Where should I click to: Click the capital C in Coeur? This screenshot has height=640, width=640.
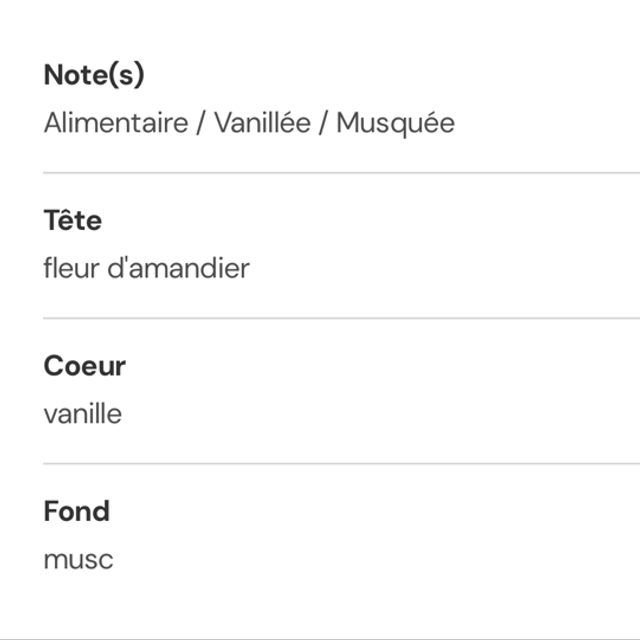(53, 366)
